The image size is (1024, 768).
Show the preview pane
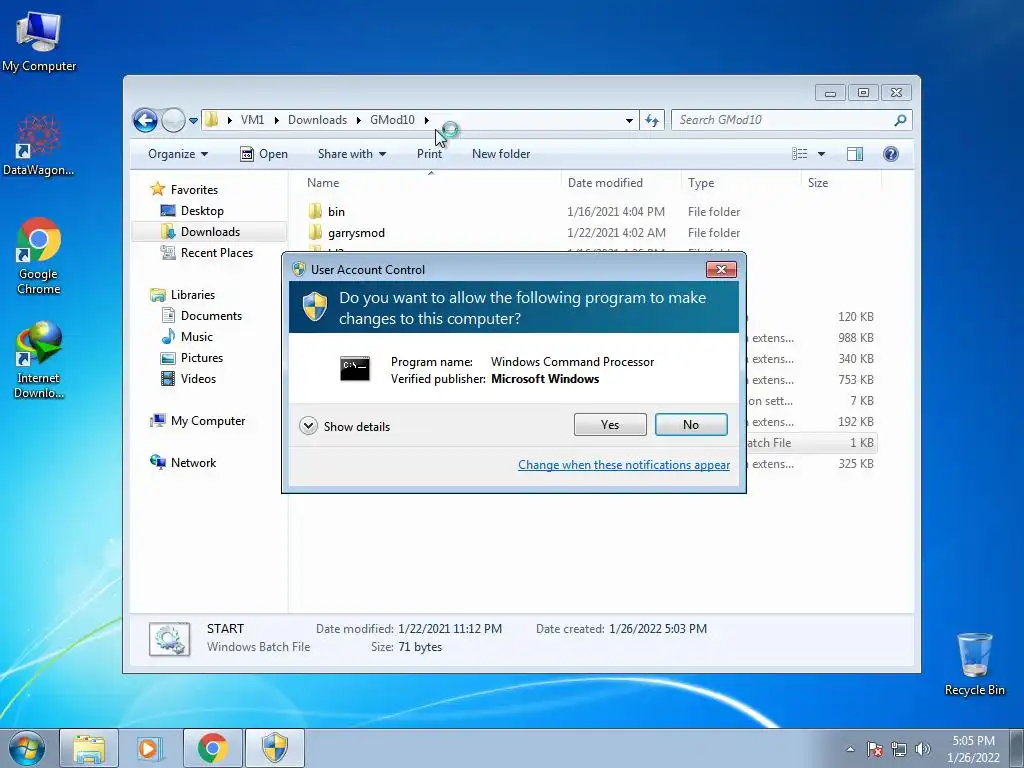pyautogui.click(x=854, y=154)
